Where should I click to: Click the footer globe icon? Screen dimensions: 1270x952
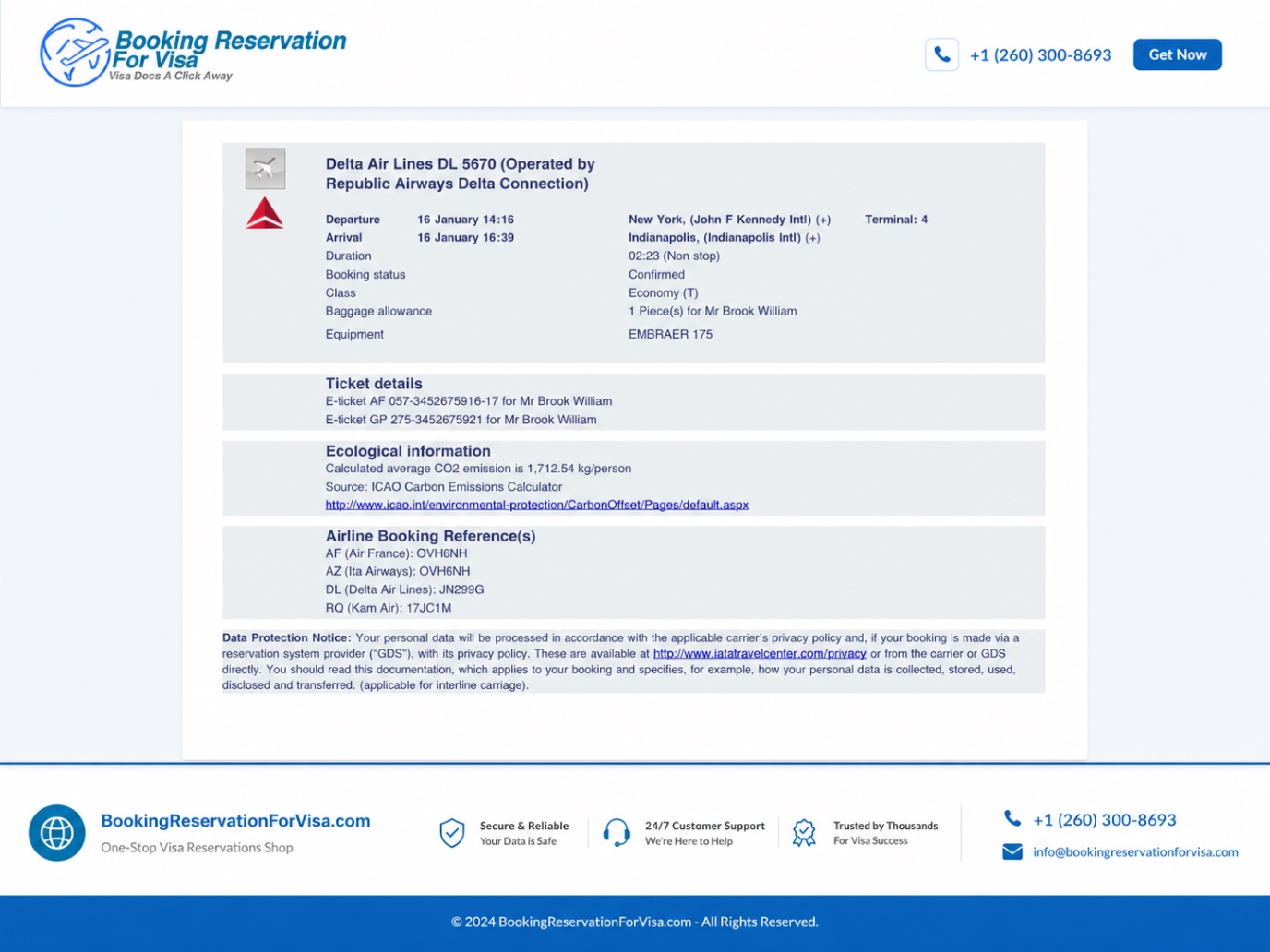[x=57, y=832]
